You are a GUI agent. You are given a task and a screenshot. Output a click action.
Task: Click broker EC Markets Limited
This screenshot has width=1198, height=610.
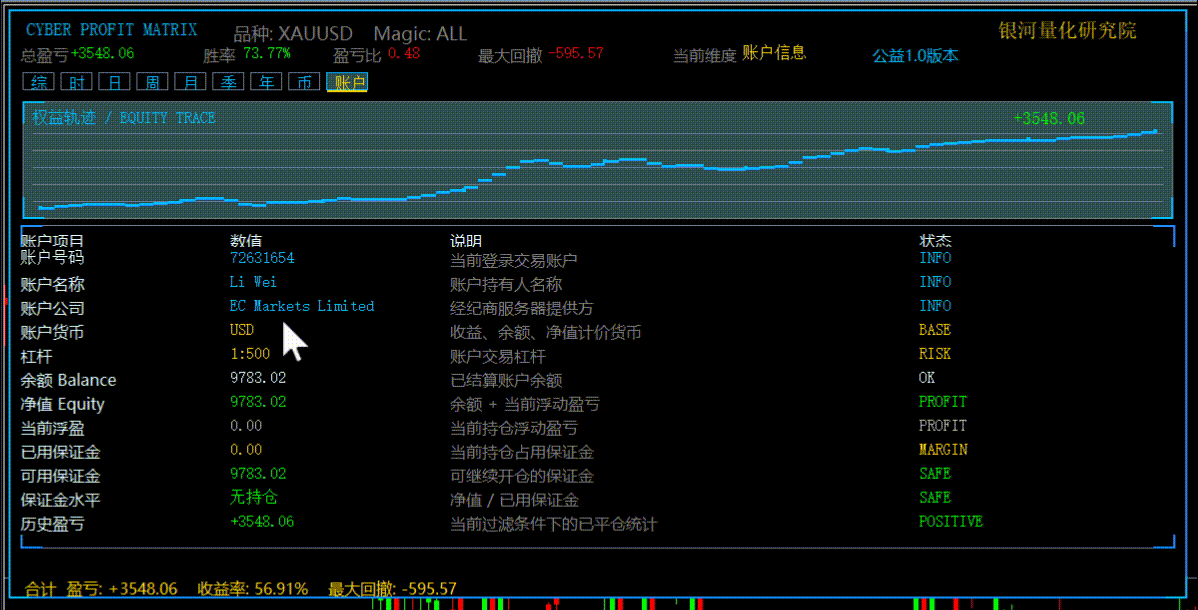302,306
